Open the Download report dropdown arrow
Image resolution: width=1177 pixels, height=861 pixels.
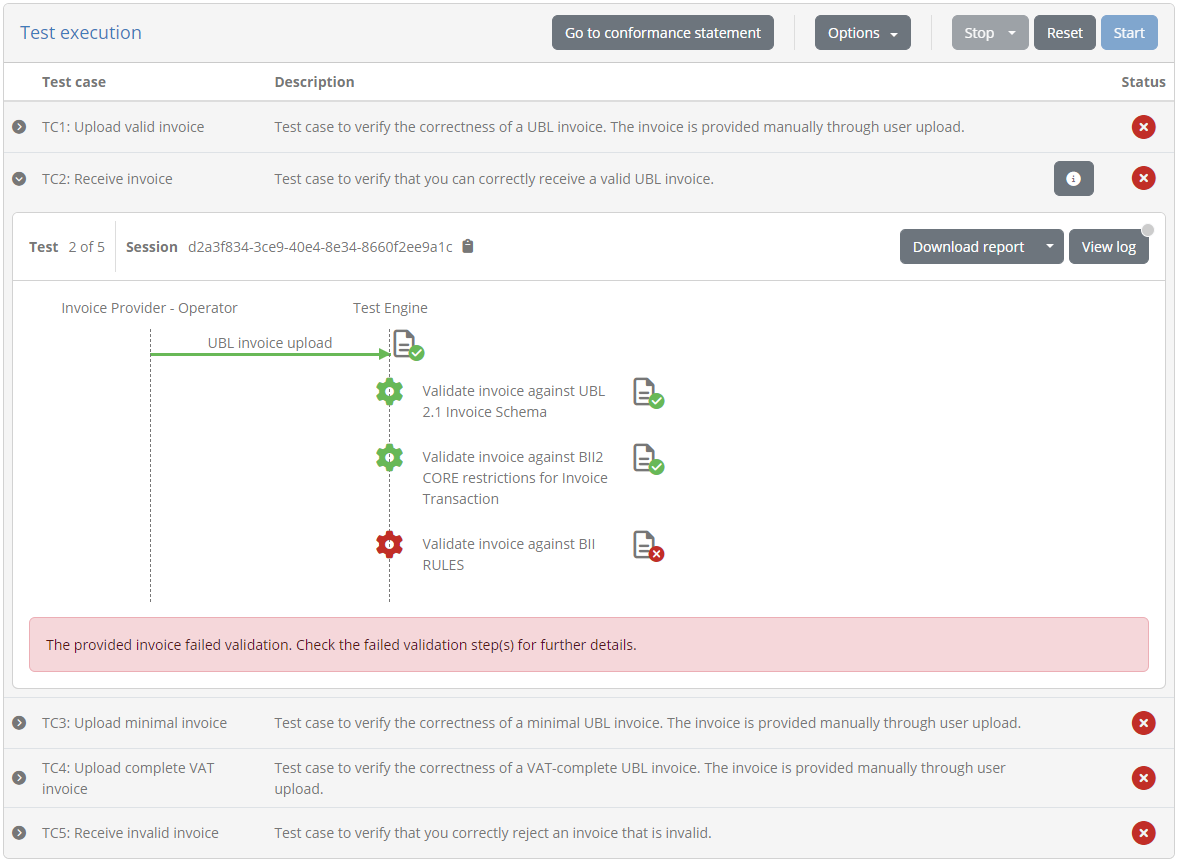[x=1049, y=246]
